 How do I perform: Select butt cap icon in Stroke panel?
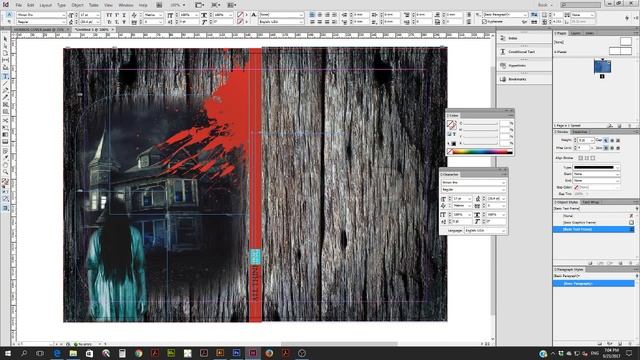click(x=606, y=140)
